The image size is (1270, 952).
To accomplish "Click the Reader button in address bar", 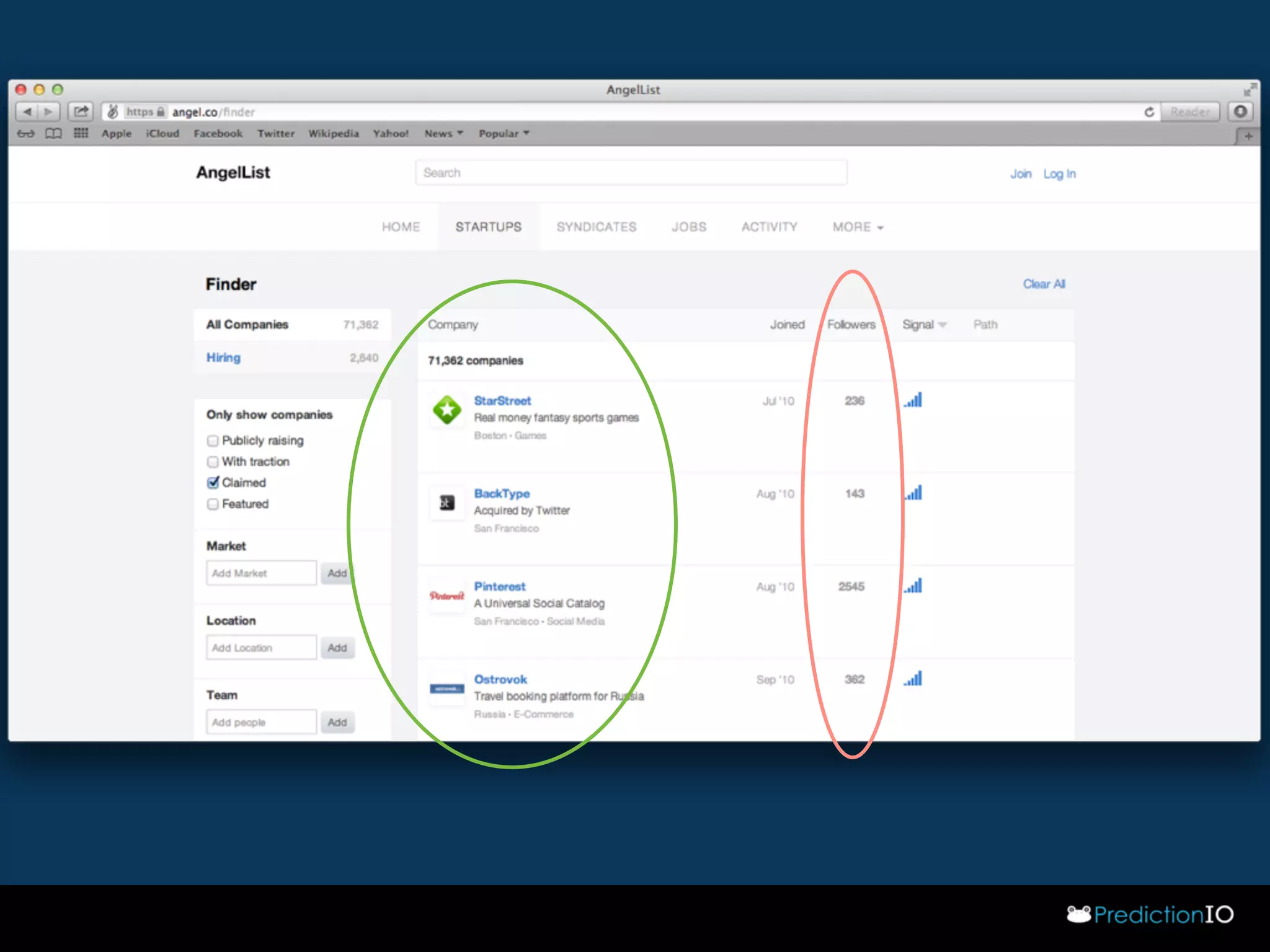I will [1190, 112].
